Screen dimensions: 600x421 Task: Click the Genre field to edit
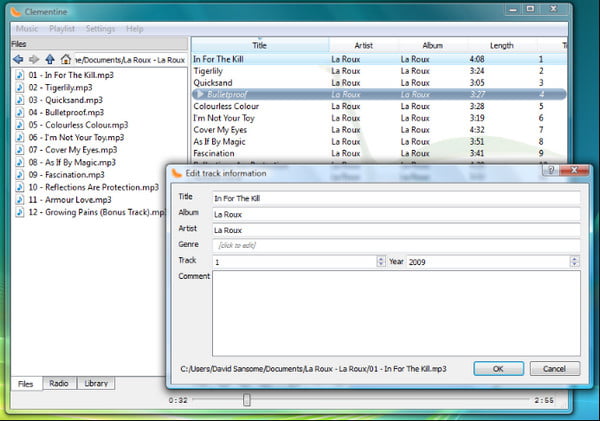tap(396, 245)
